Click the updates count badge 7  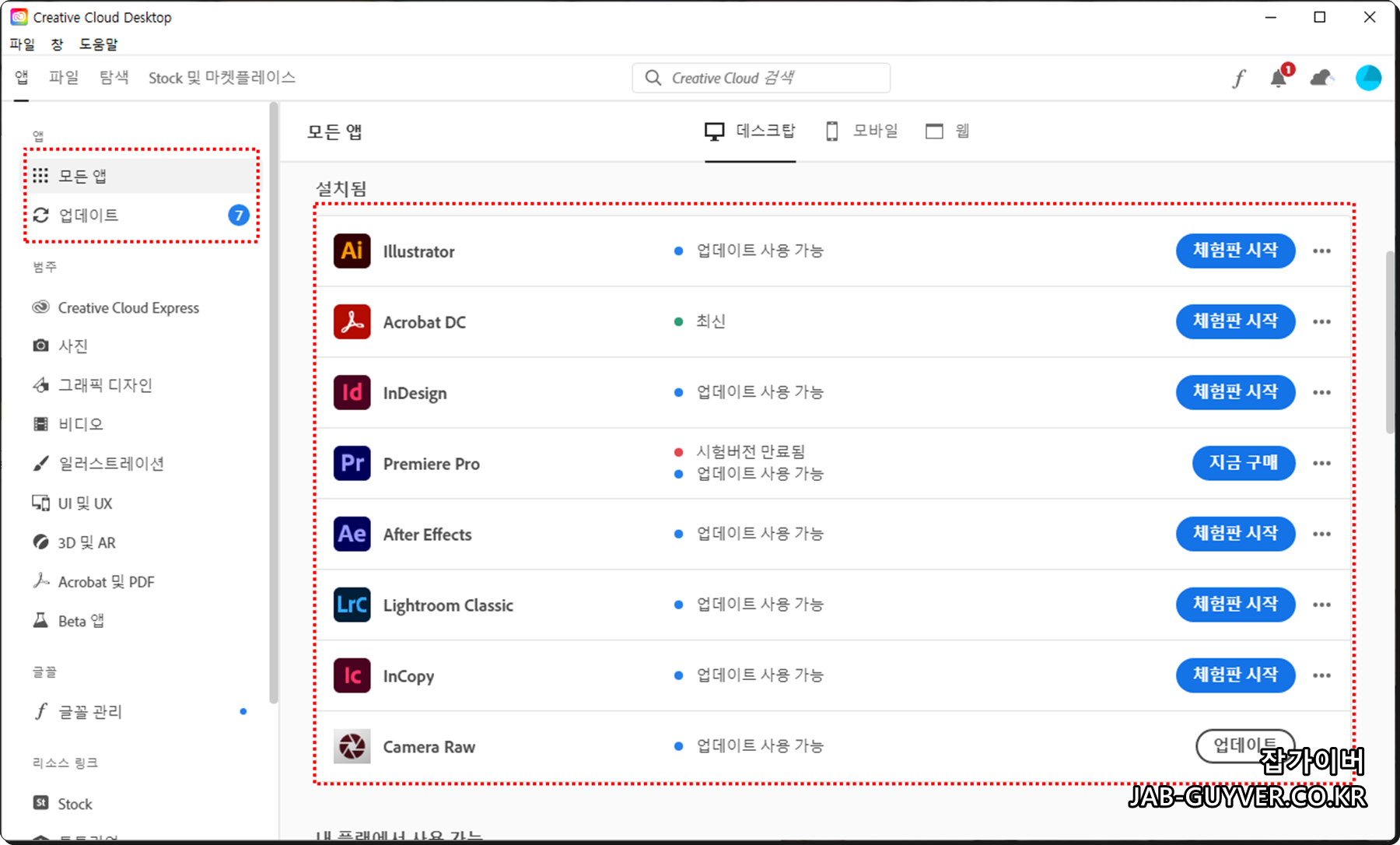pos(239,215)
